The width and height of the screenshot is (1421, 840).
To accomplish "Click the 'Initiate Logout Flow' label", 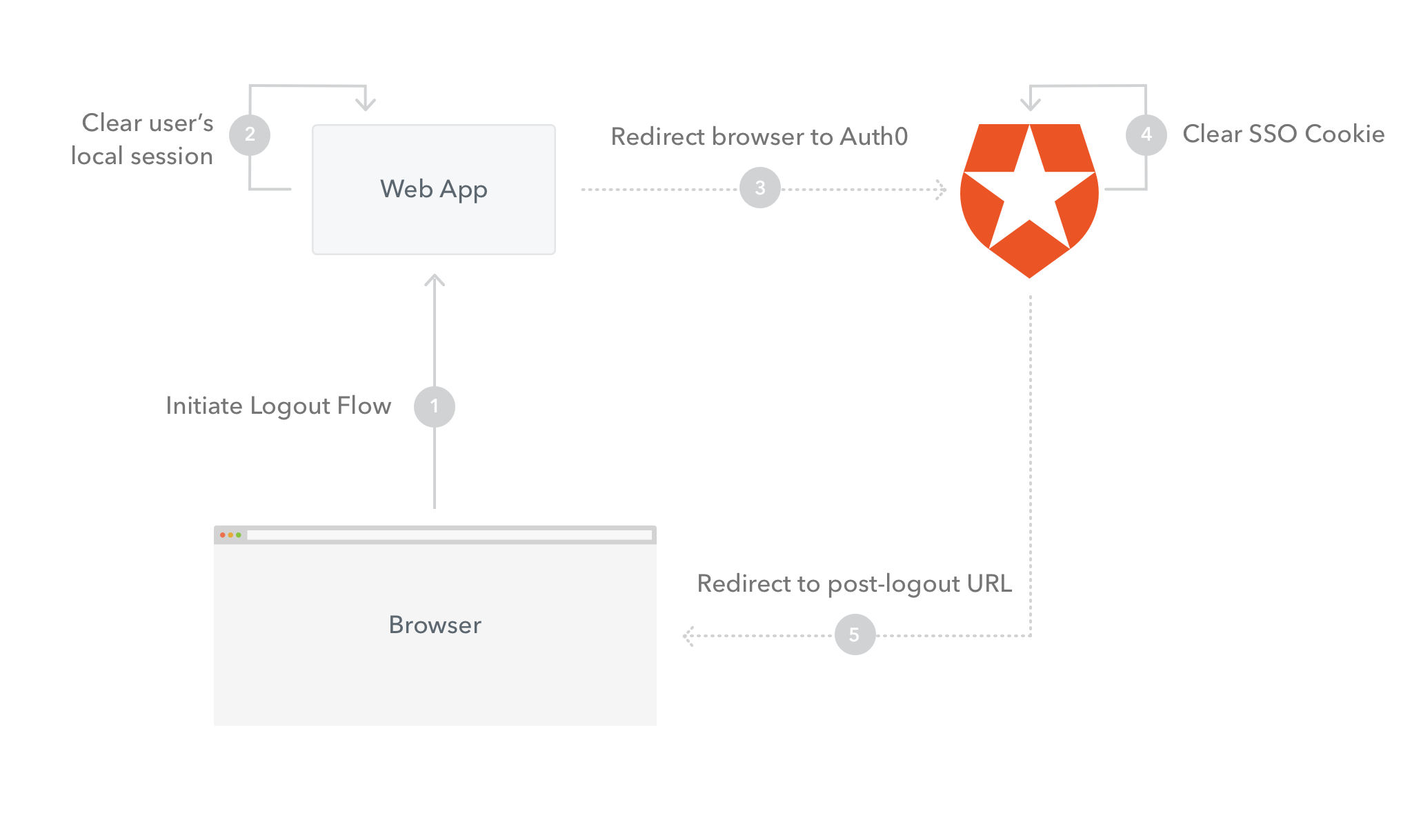I will tap(279, 406).
